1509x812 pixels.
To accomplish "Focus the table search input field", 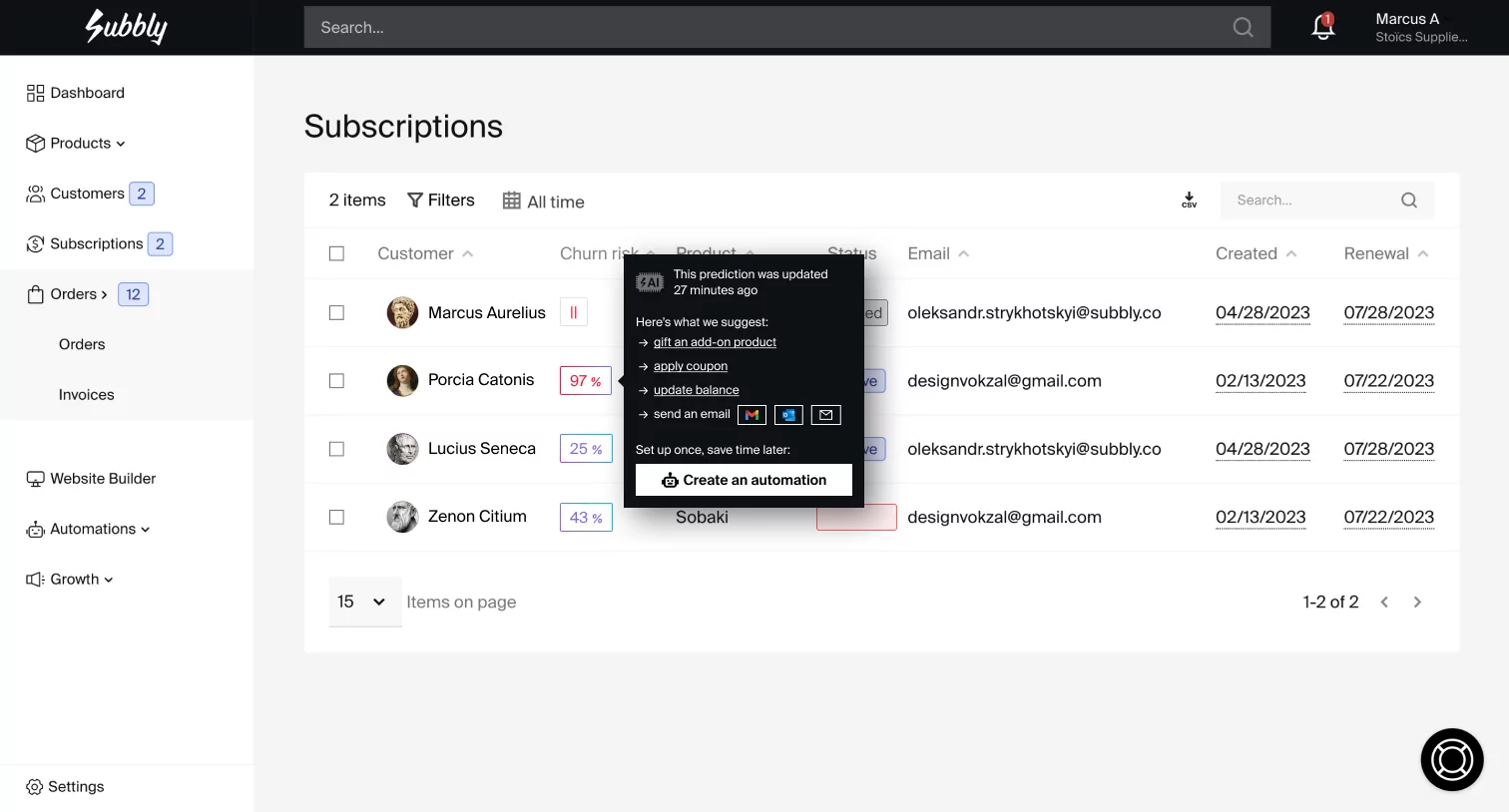I will click(1312, 201).
